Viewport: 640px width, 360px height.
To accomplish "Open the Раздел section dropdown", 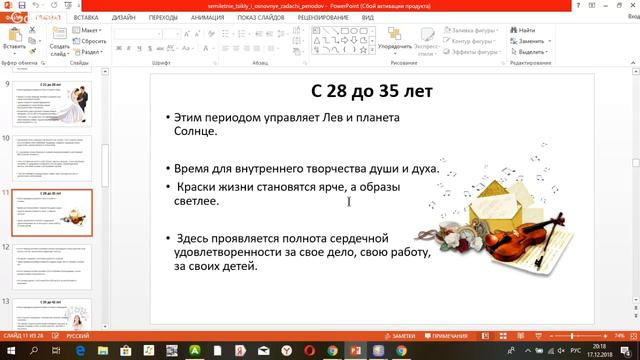I will click(x=88, y=52).
